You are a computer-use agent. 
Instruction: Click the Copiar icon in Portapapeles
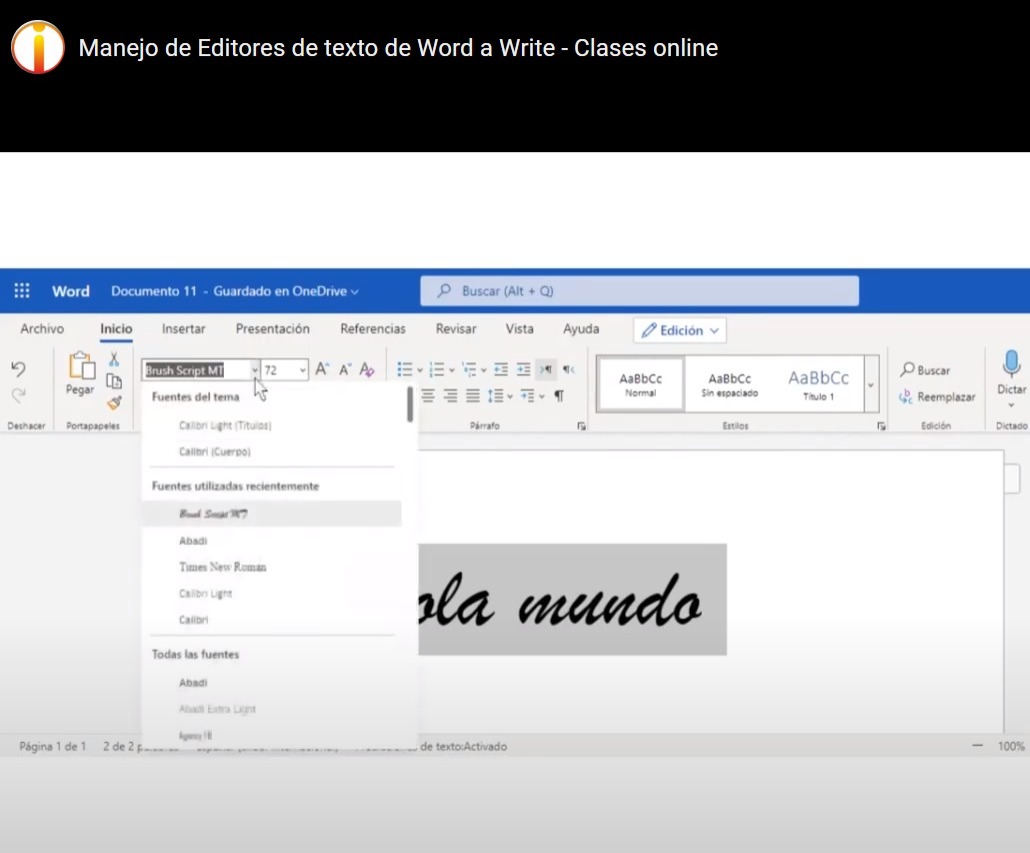click(114, 381)
